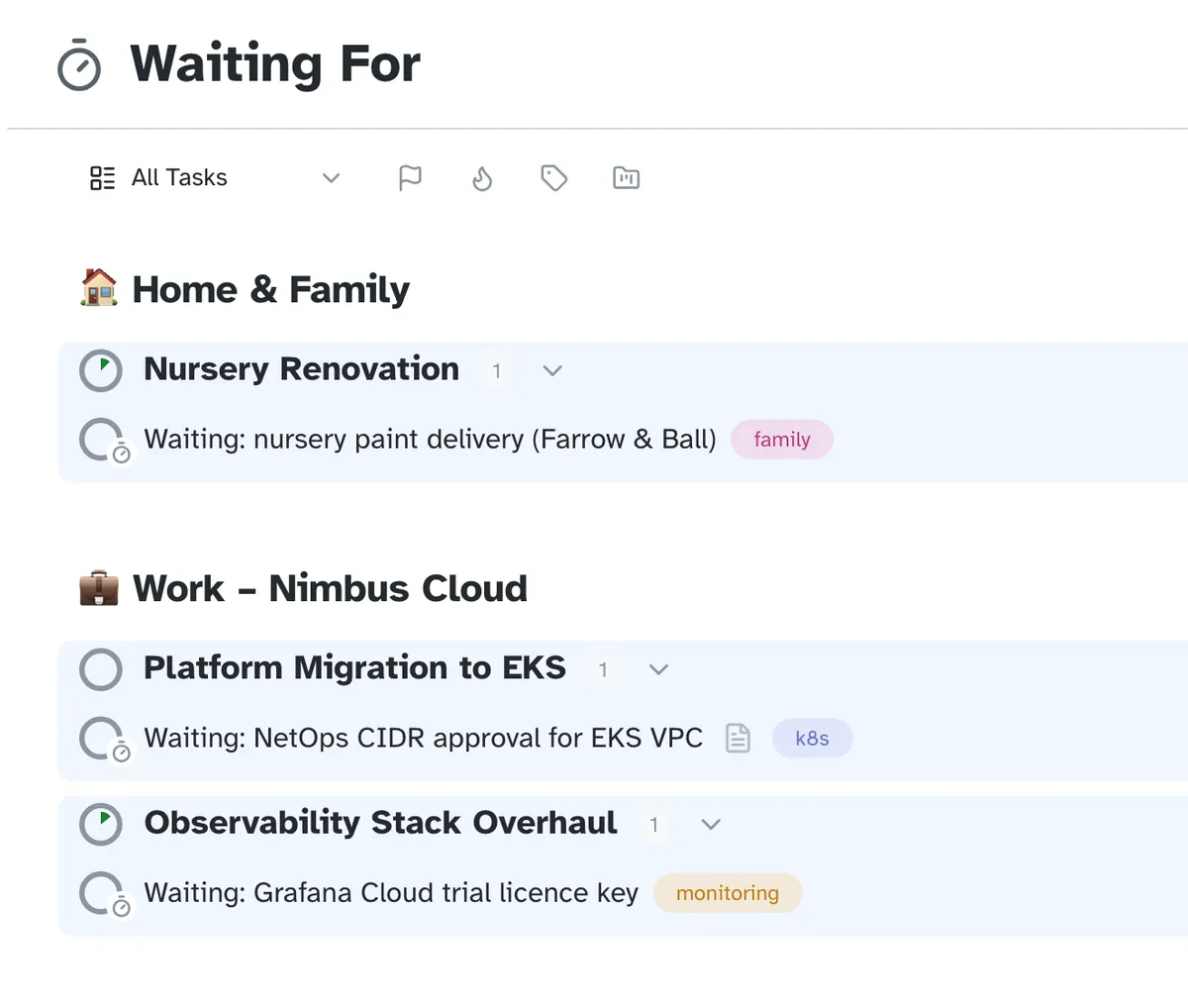Click the k8s tag
Viewport: 1188px width, 1008px height.
pyautogui.click(x=812, y=739)
